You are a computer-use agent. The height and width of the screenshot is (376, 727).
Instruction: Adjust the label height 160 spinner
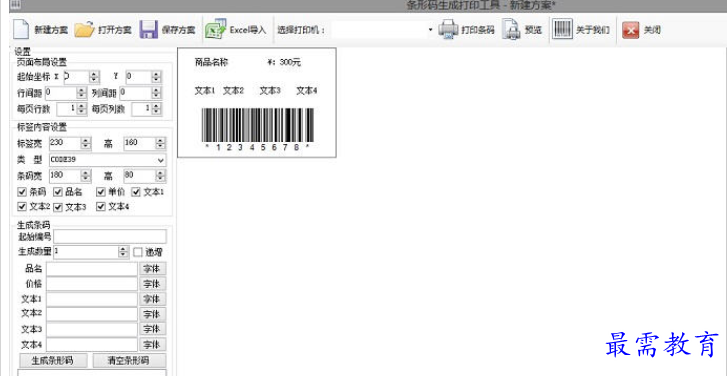pos(160,143)
